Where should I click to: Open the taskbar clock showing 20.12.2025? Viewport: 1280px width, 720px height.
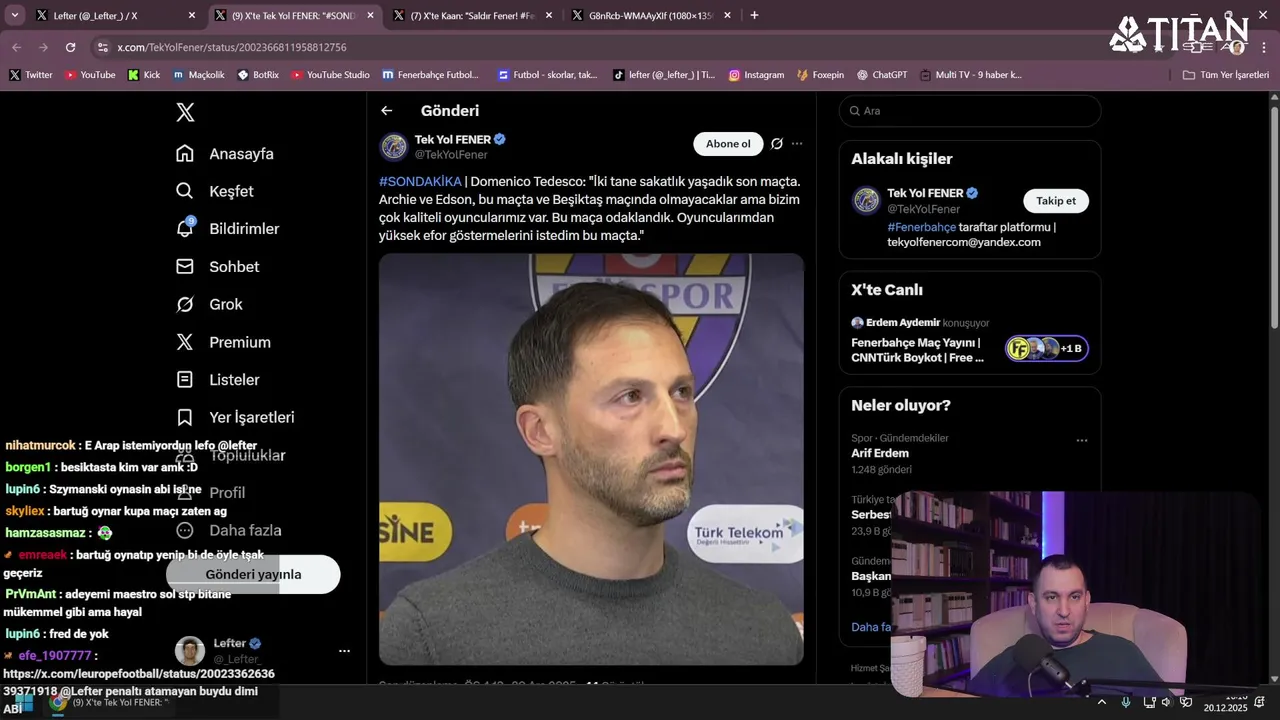1226,702
